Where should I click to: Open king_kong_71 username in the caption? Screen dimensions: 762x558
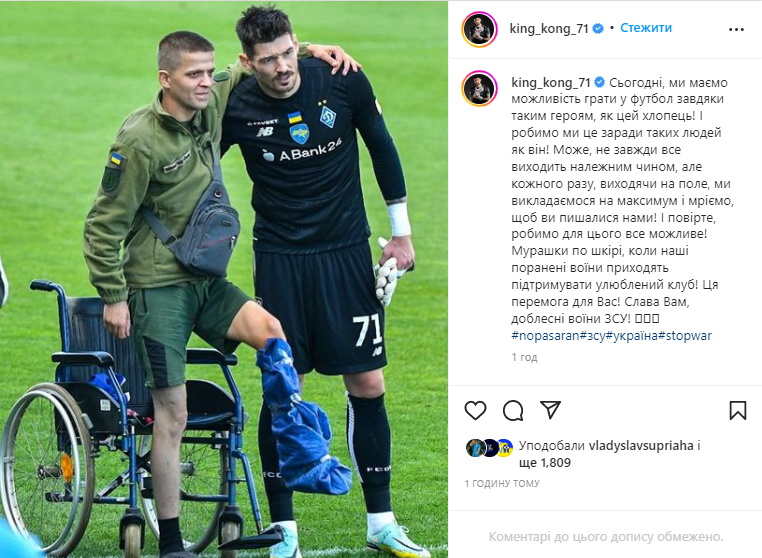[551, 83]
